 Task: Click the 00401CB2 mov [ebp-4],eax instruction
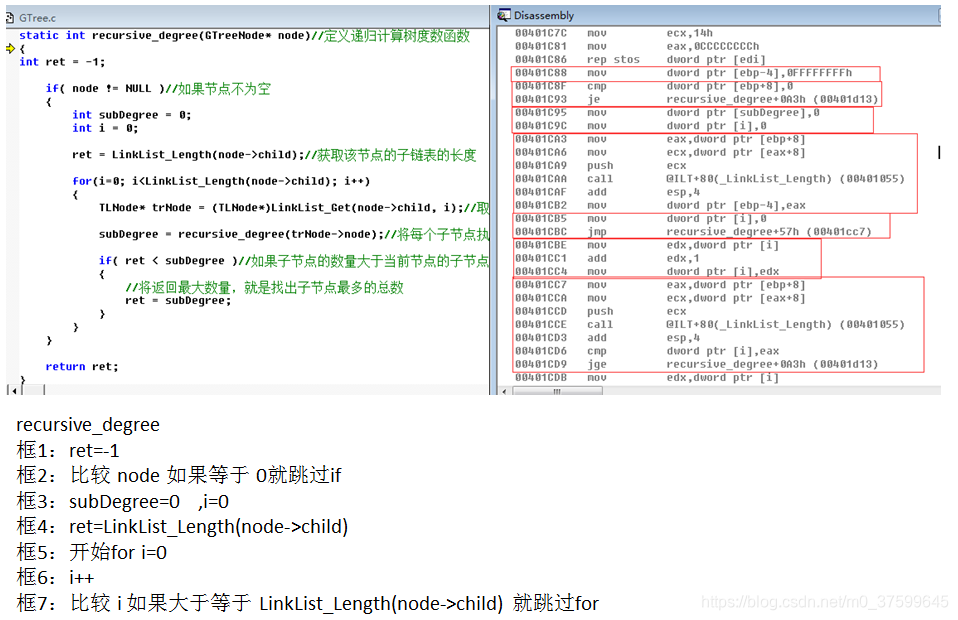660,205
